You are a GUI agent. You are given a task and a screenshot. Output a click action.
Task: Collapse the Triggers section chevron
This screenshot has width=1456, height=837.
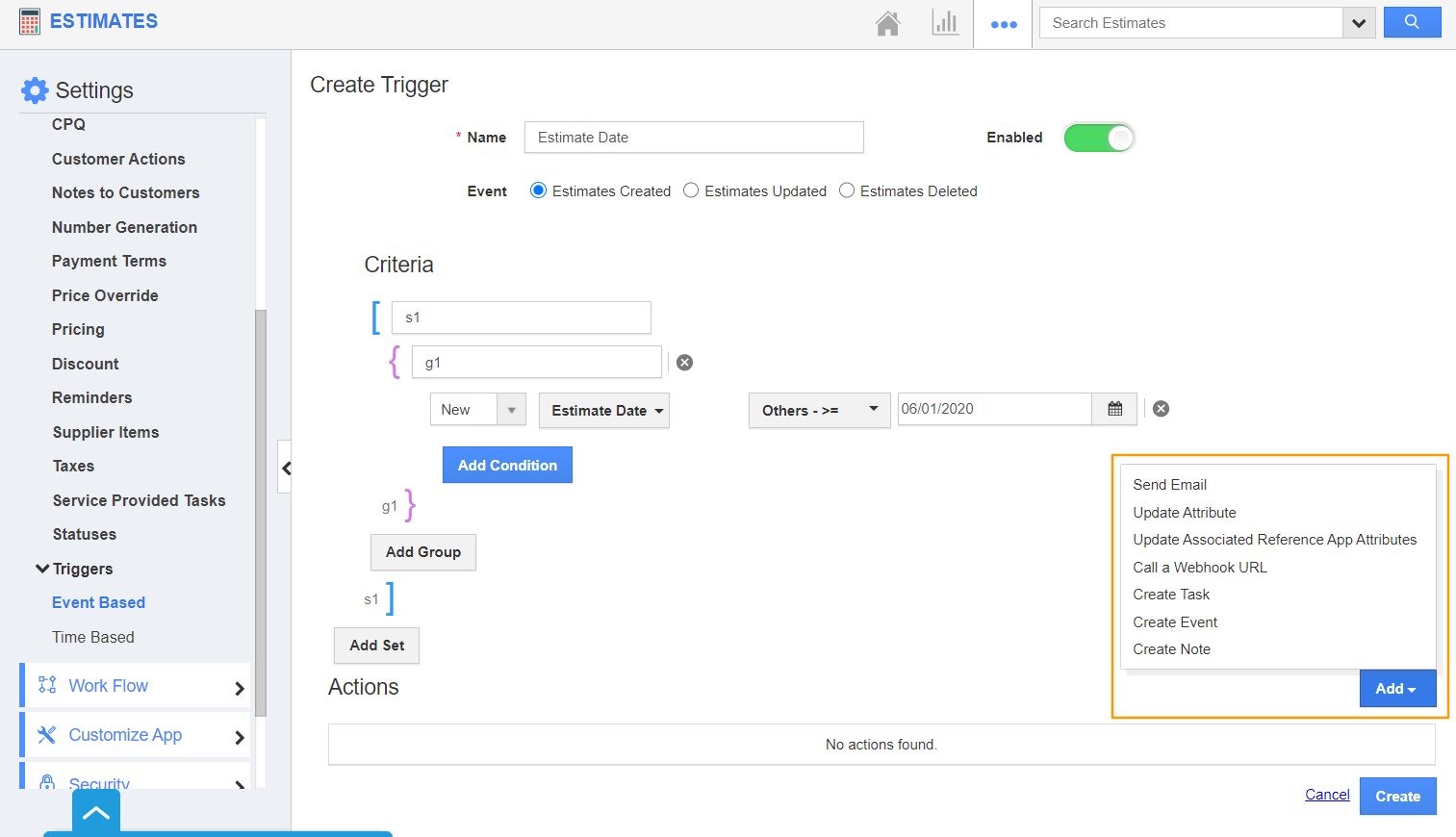tap(42, 569)
